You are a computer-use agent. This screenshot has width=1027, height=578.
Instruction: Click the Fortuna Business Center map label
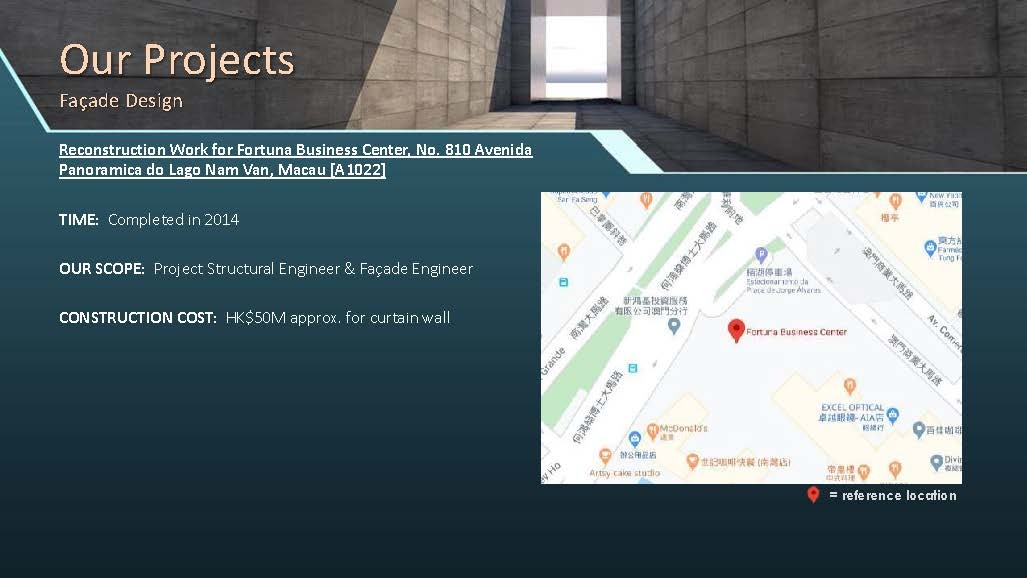tap(797, 332)
